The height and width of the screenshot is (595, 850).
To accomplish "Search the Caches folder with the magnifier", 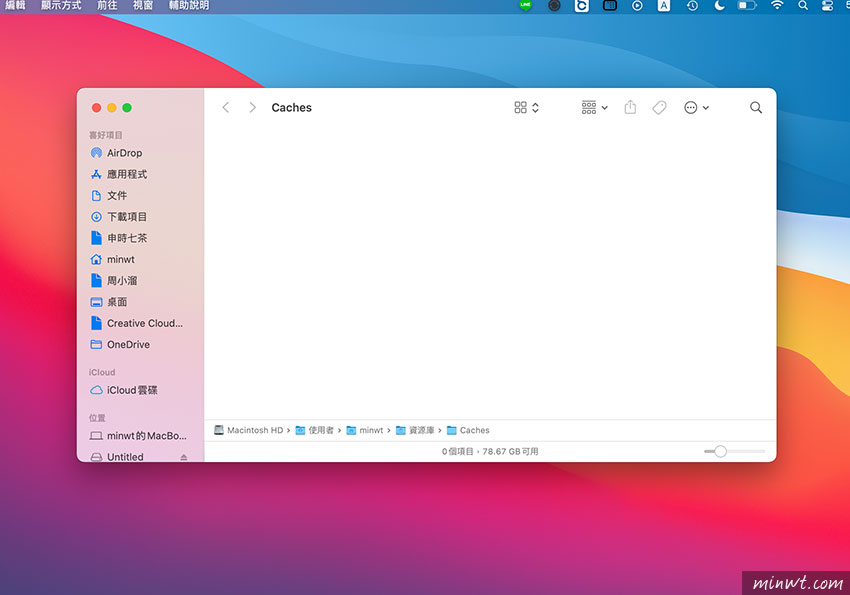I will [x=756, y=107].
